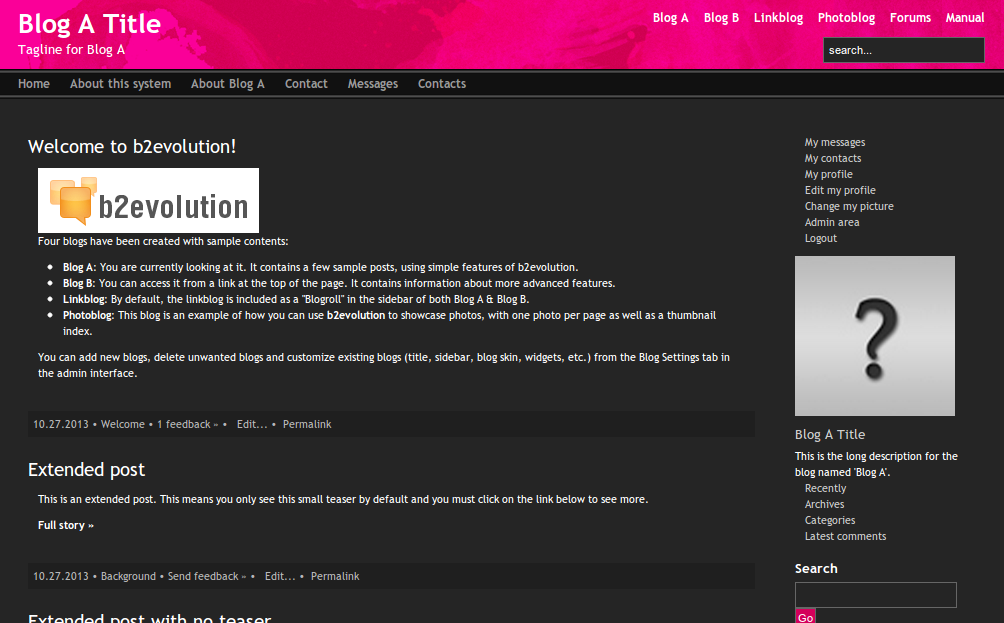This screenshot has width=1004, height=623.
Task: Open Latest comments in sidebar
Action: click(845, 536)
